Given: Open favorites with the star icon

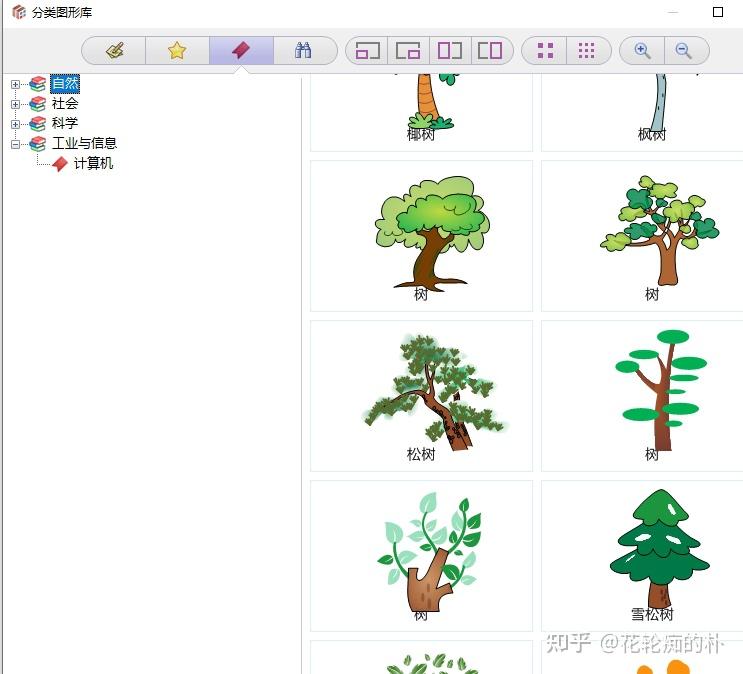Looking at the screenshot, I should click(177, 50).
